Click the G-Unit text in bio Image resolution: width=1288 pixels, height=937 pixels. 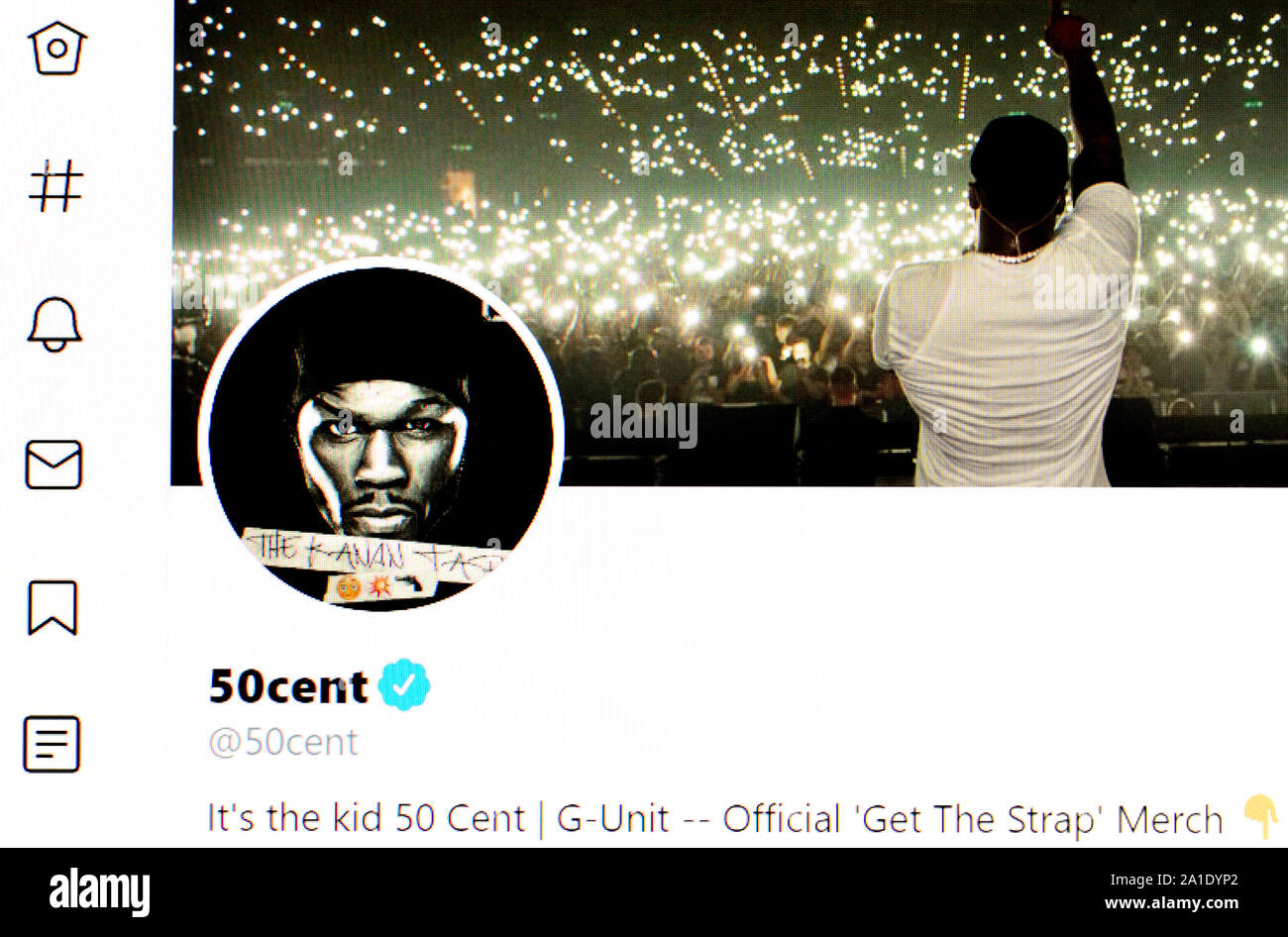[613, 819]
